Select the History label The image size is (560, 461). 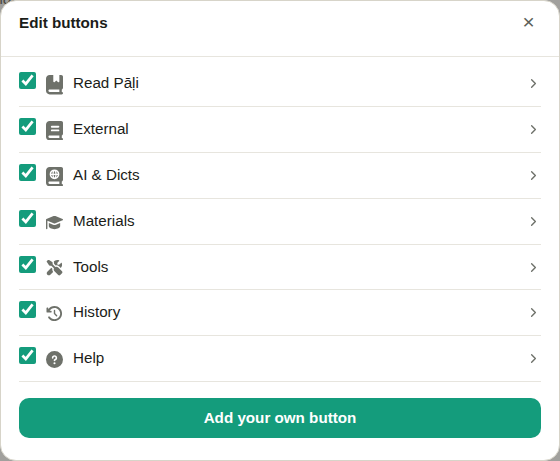[97, 312]
